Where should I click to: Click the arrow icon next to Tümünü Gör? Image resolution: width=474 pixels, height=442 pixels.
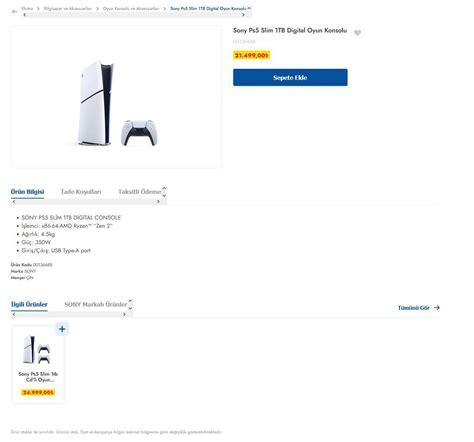[437, 308]
